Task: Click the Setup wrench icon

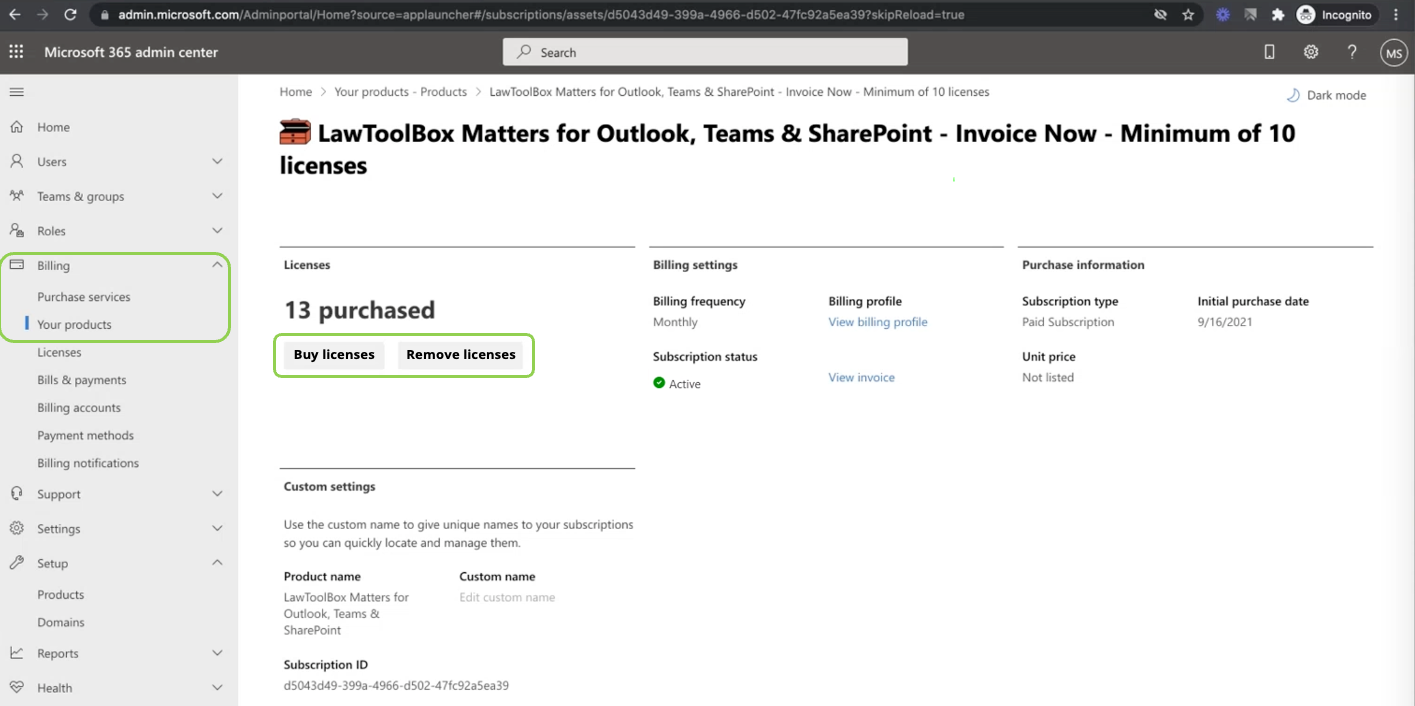Action: [16, 563]
